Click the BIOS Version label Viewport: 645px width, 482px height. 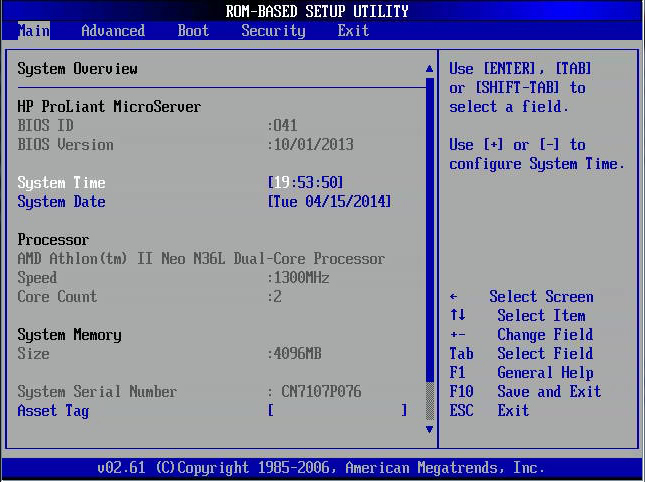[x=65, y=144]
